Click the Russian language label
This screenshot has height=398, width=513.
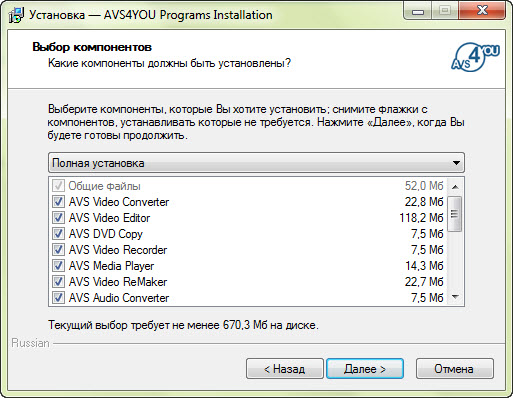[x=30, y=343]
